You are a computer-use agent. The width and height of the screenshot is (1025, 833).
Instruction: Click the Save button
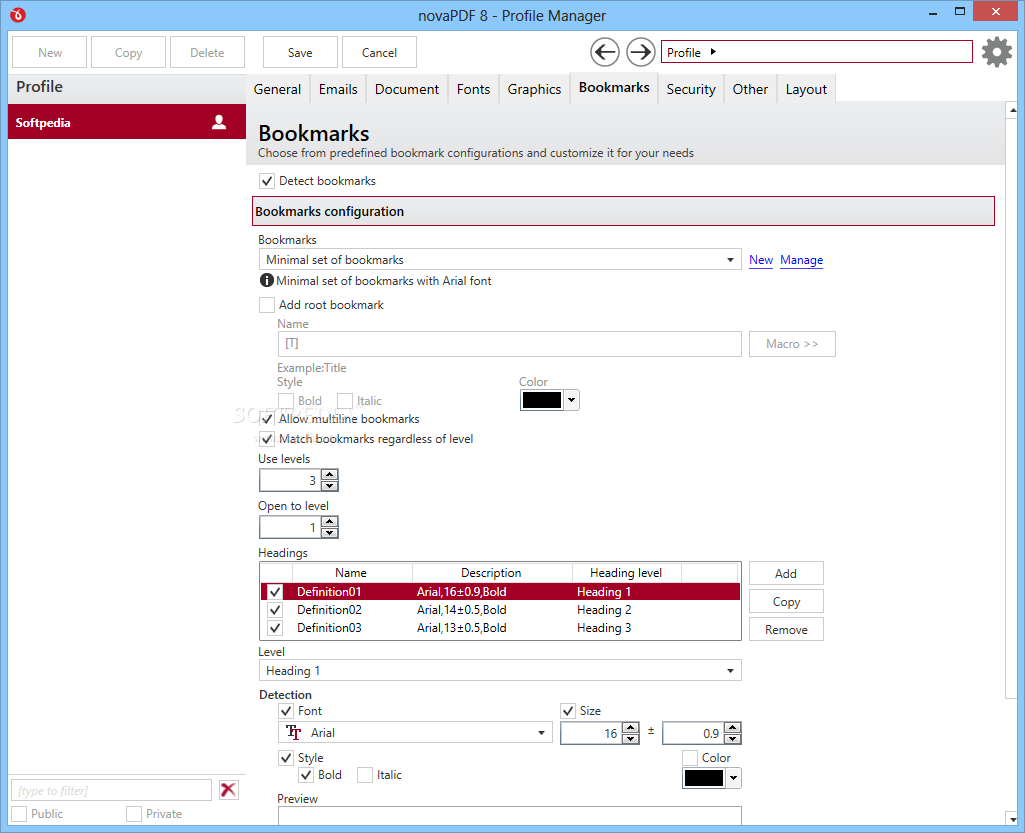pos(300,52)
